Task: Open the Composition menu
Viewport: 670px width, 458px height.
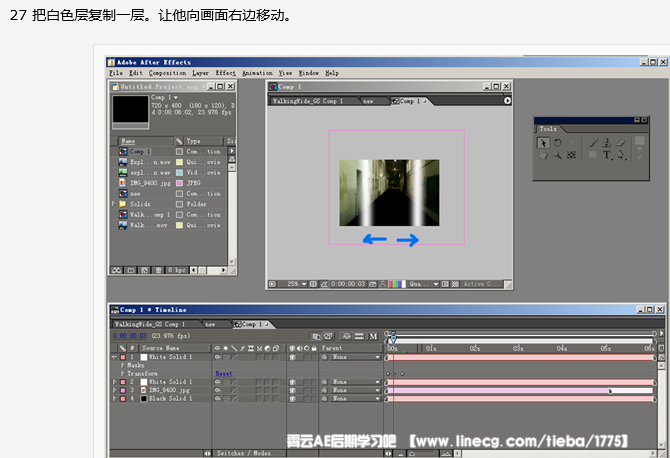Action: (x=168, y=73)
